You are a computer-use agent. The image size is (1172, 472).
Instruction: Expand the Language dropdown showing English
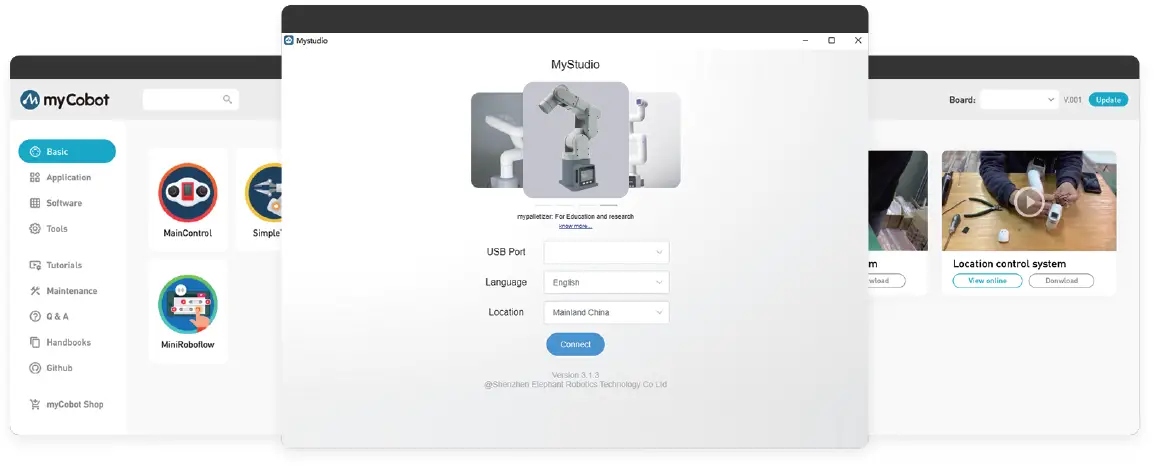coord(606,282)
